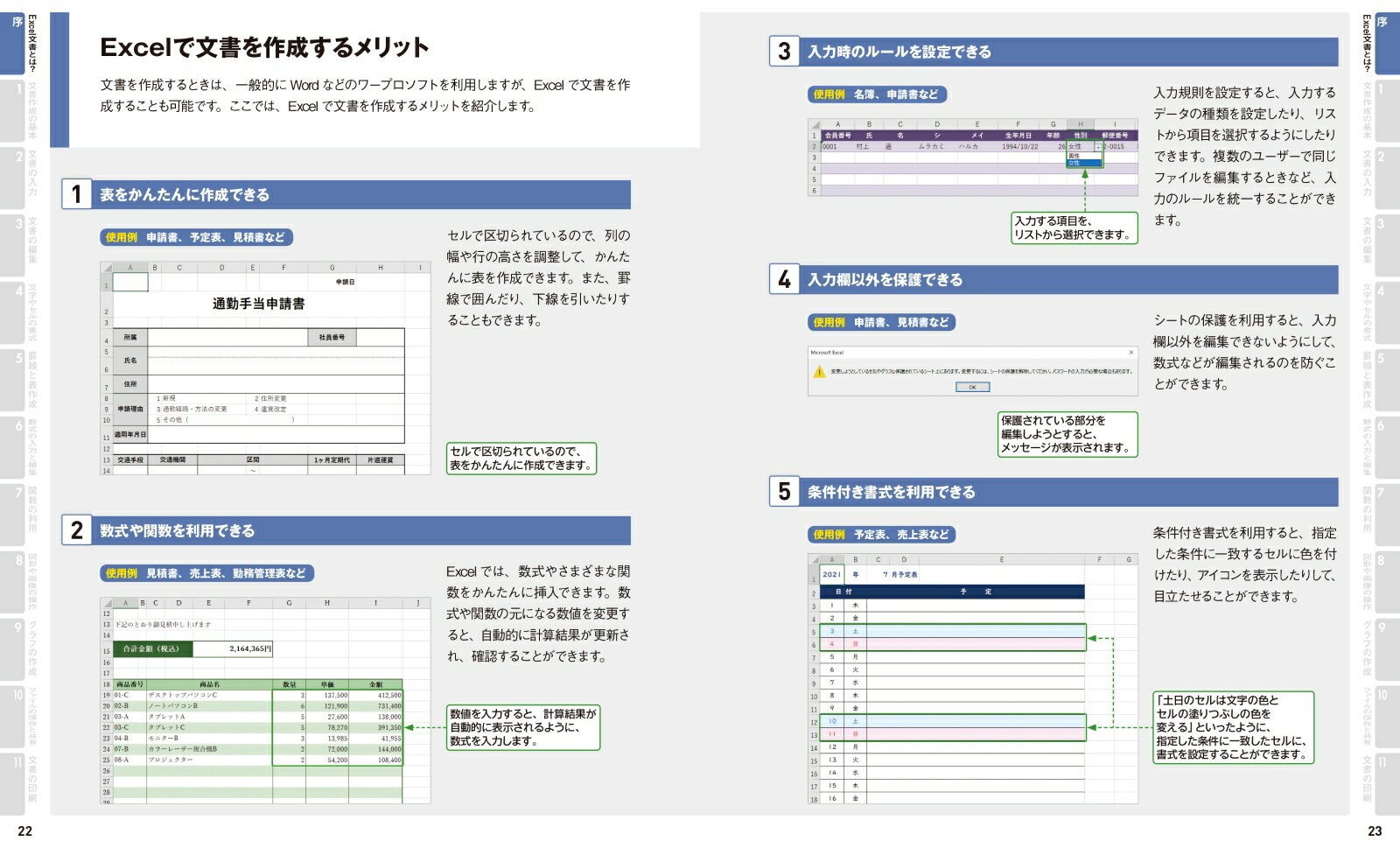
Task: Choose 男性 from the dropdown list
Action: point(1075,156)
